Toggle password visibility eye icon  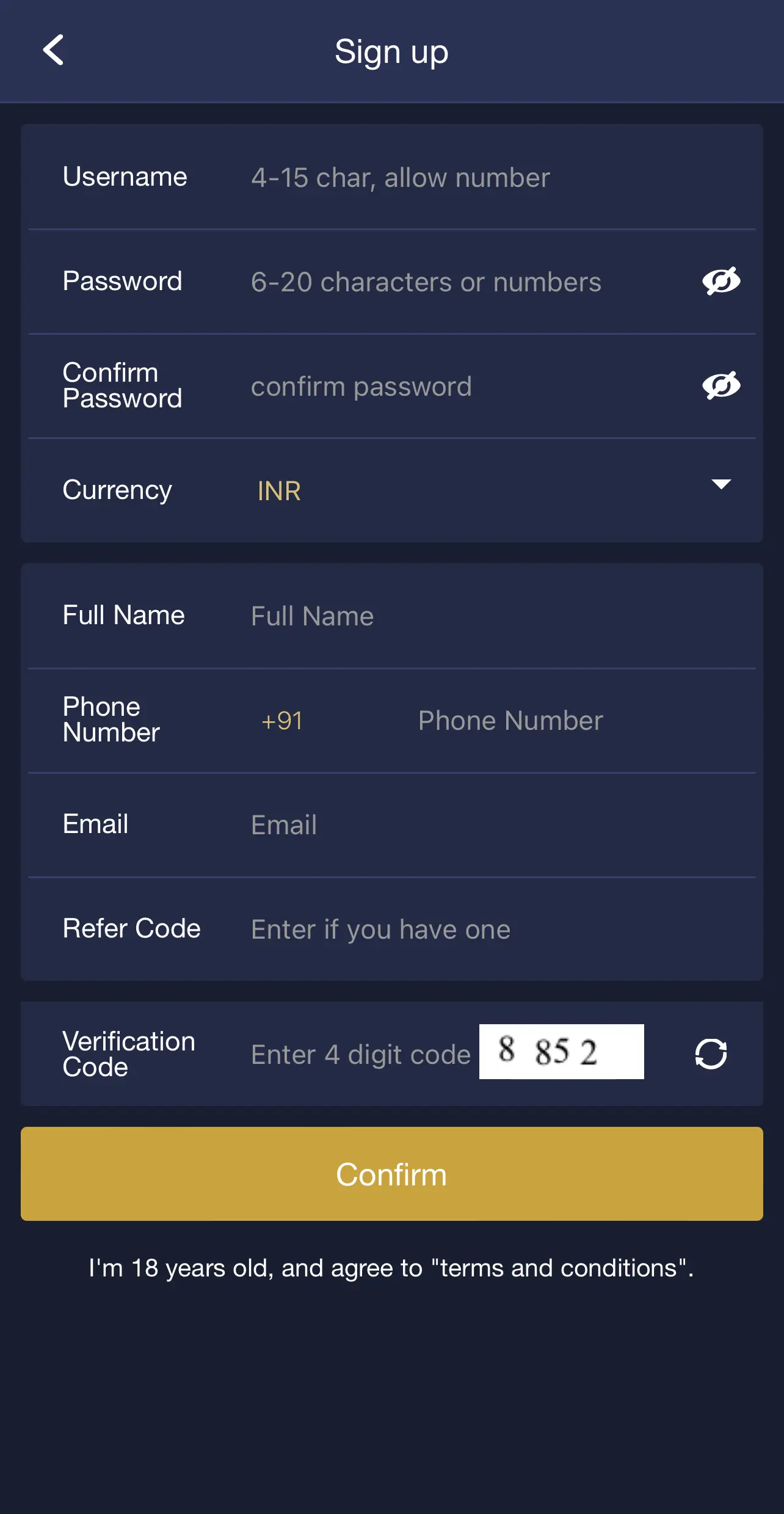[722, 281]
